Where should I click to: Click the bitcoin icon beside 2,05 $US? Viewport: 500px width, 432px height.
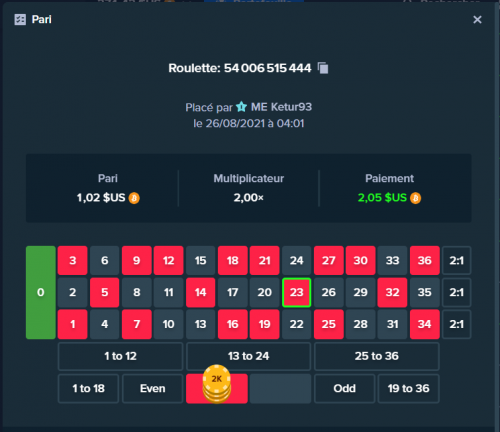pos(415,198)
